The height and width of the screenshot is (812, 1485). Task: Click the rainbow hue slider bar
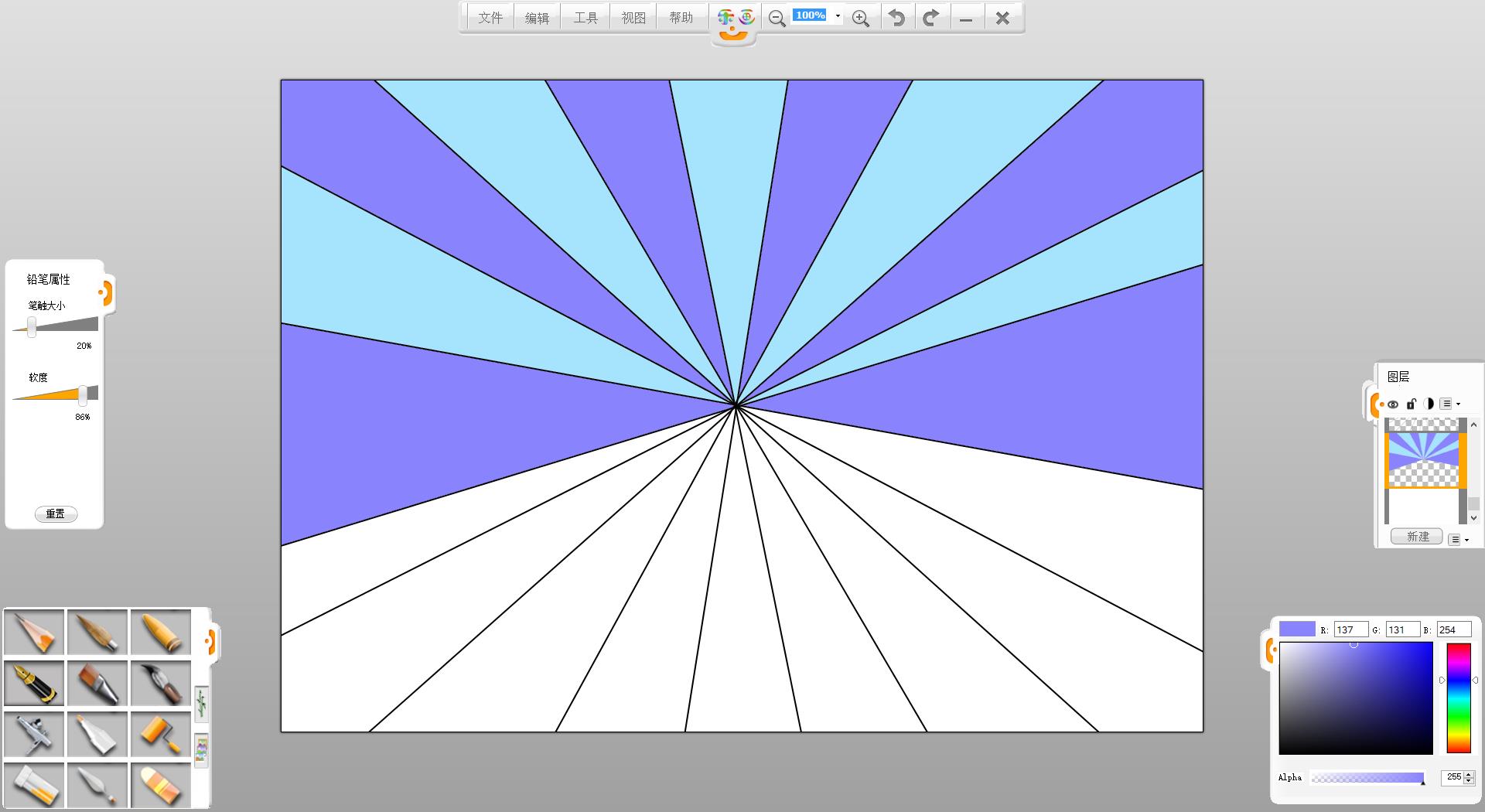[x=1458, y=698]
